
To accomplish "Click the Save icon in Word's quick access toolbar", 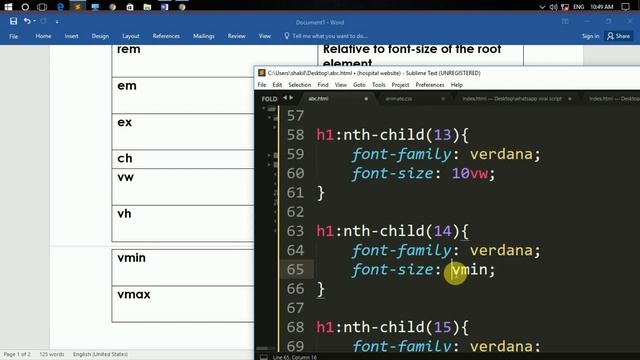I will click(13, 21).
